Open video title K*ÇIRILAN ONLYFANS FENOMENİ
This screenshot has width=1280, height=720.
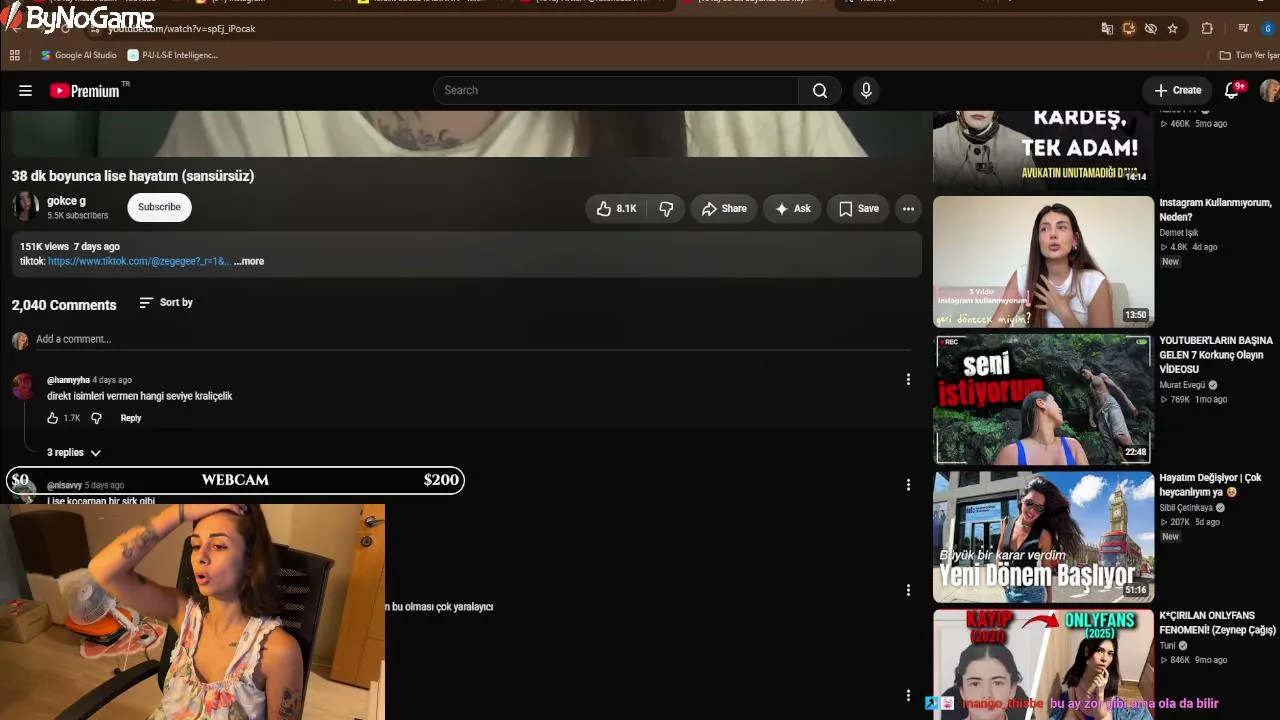coord(1218,623)
